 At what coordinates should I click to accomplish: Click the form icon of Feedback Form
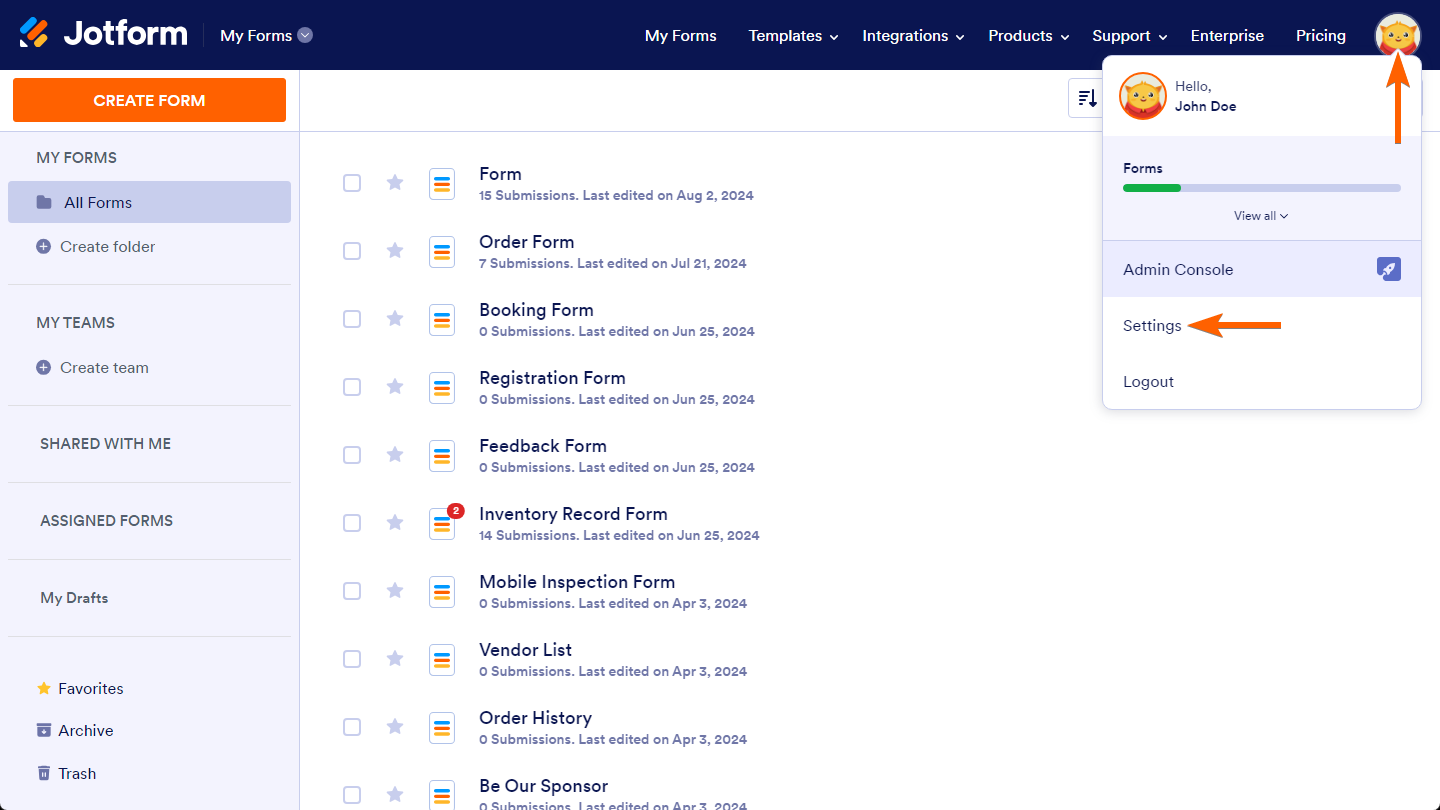pos(442,456)
